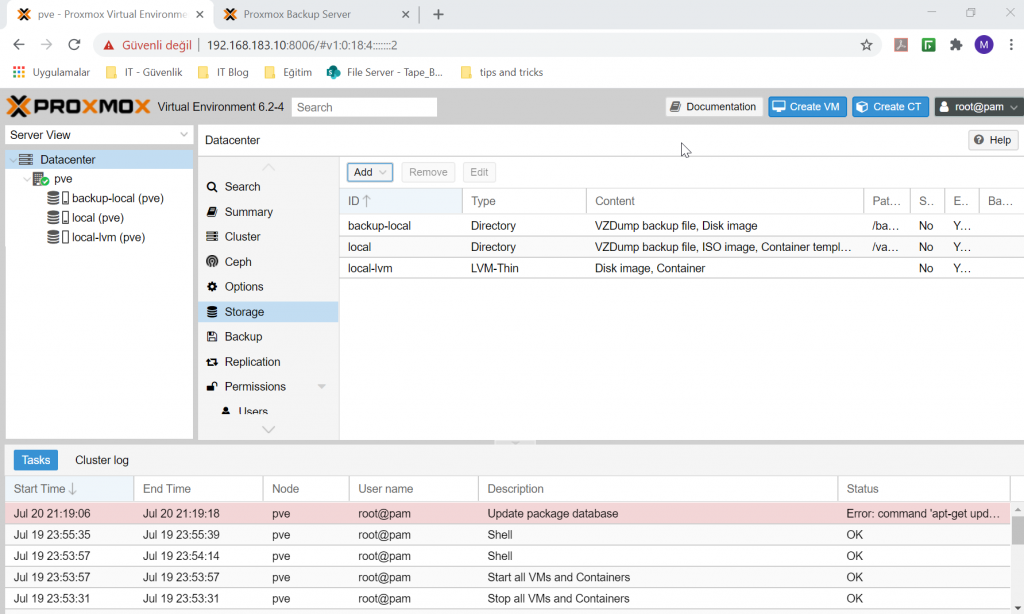The height and width of the screenshot is (614, 1024).
Task: Select the local-lvm LVM-Thin row
Action: point(682,268)
